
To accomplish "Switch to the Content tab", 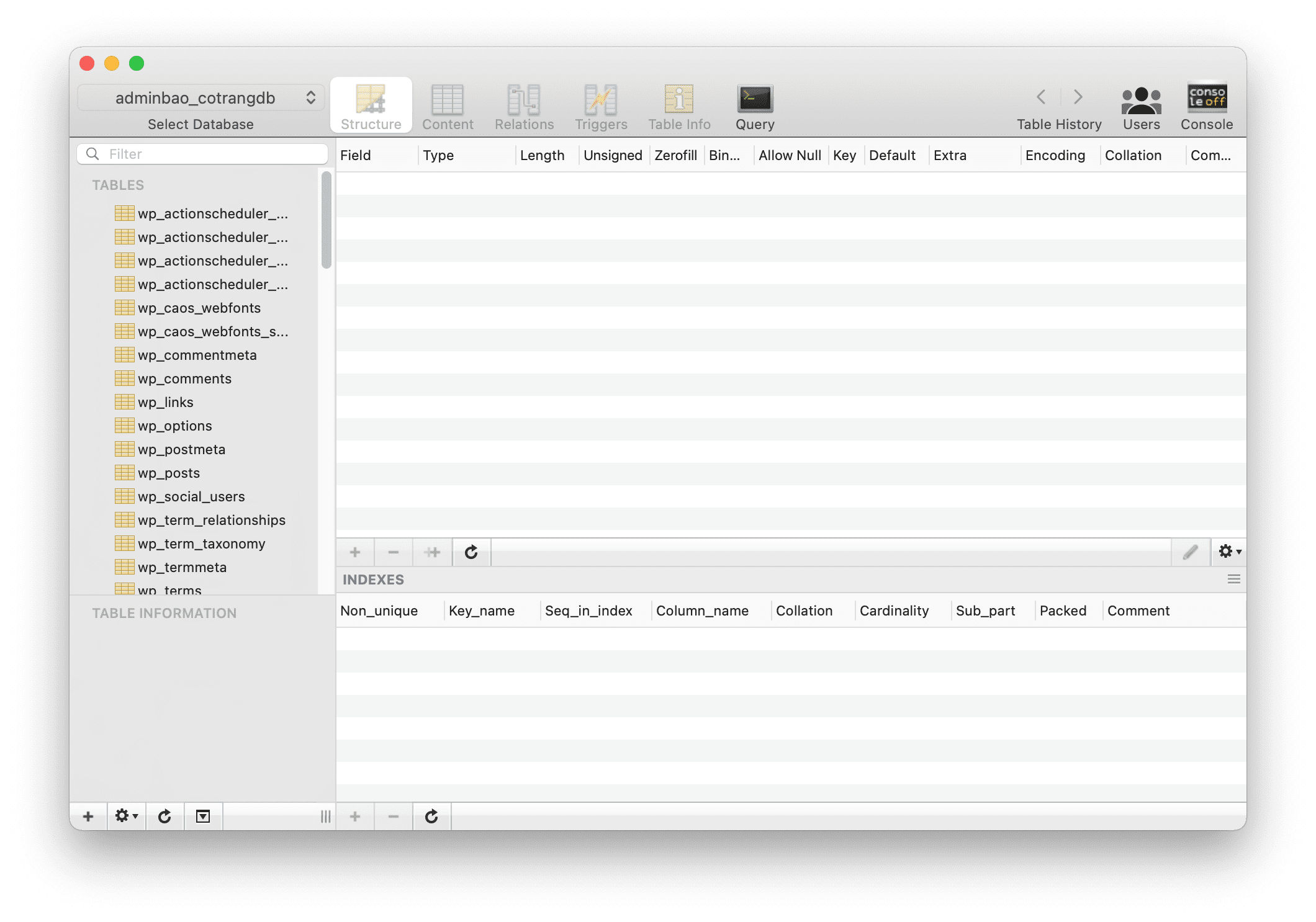I will (448, 106).
